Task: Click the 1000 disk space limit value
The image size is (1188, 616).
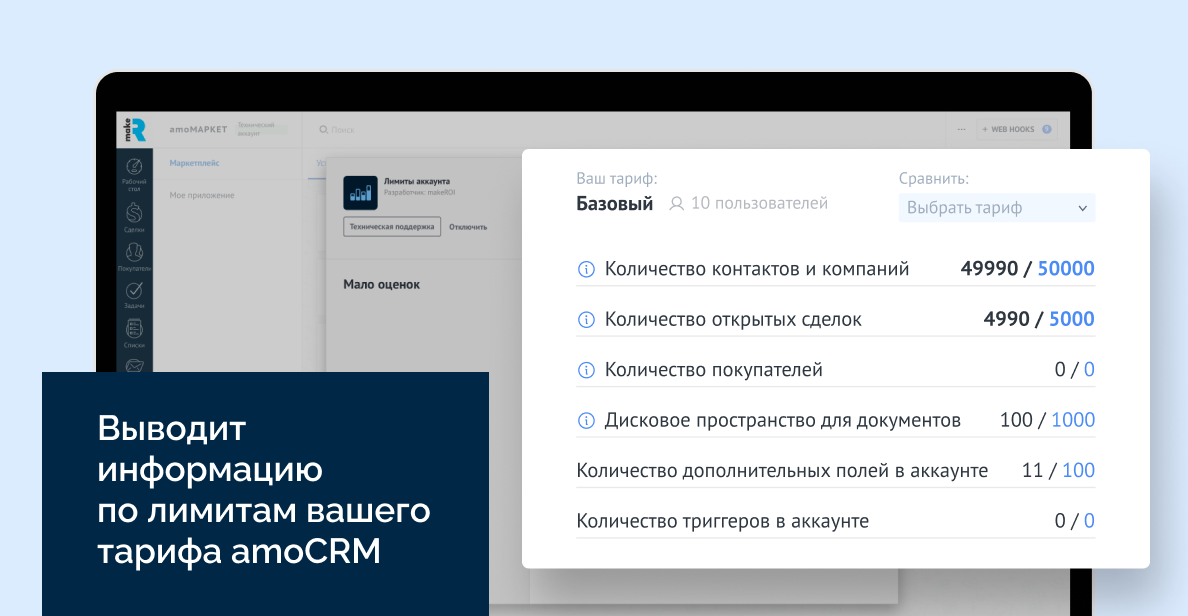Action: [1073, 420]
